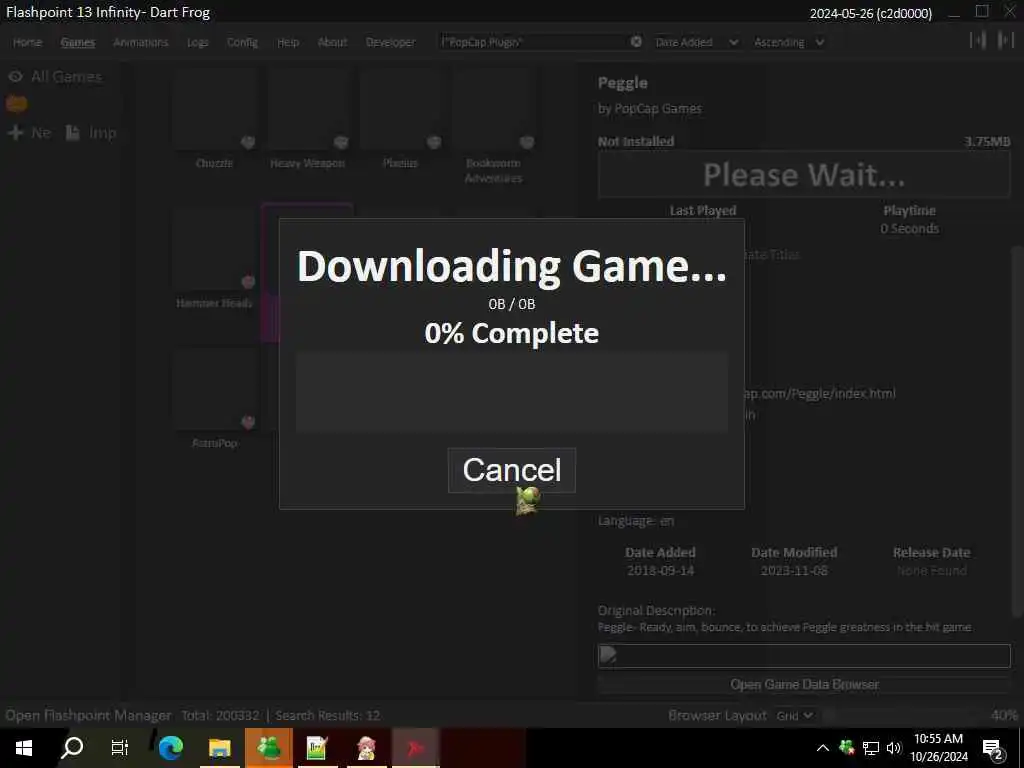This screenshot has height=768, width=1024.
Task: Click the anime character taskbar icon
Action: pyautogui.click(x=366, y=748)
